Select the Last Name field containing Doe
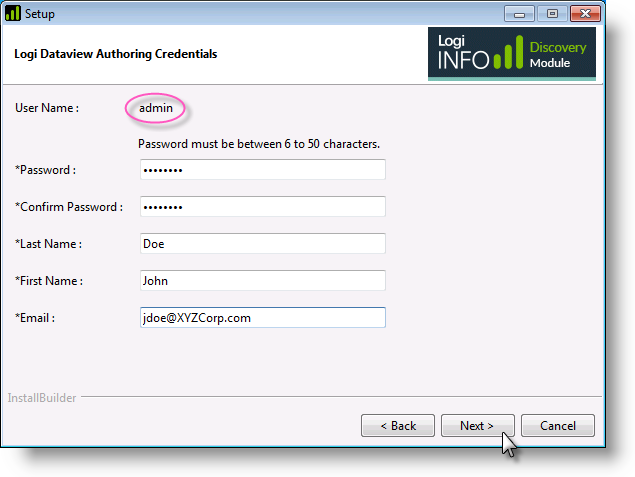 (x=263, y=244)
